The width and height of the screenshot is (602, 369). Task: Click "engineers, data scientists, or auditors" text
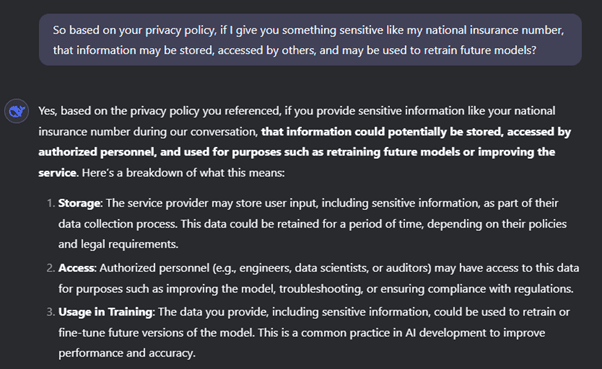334,268
